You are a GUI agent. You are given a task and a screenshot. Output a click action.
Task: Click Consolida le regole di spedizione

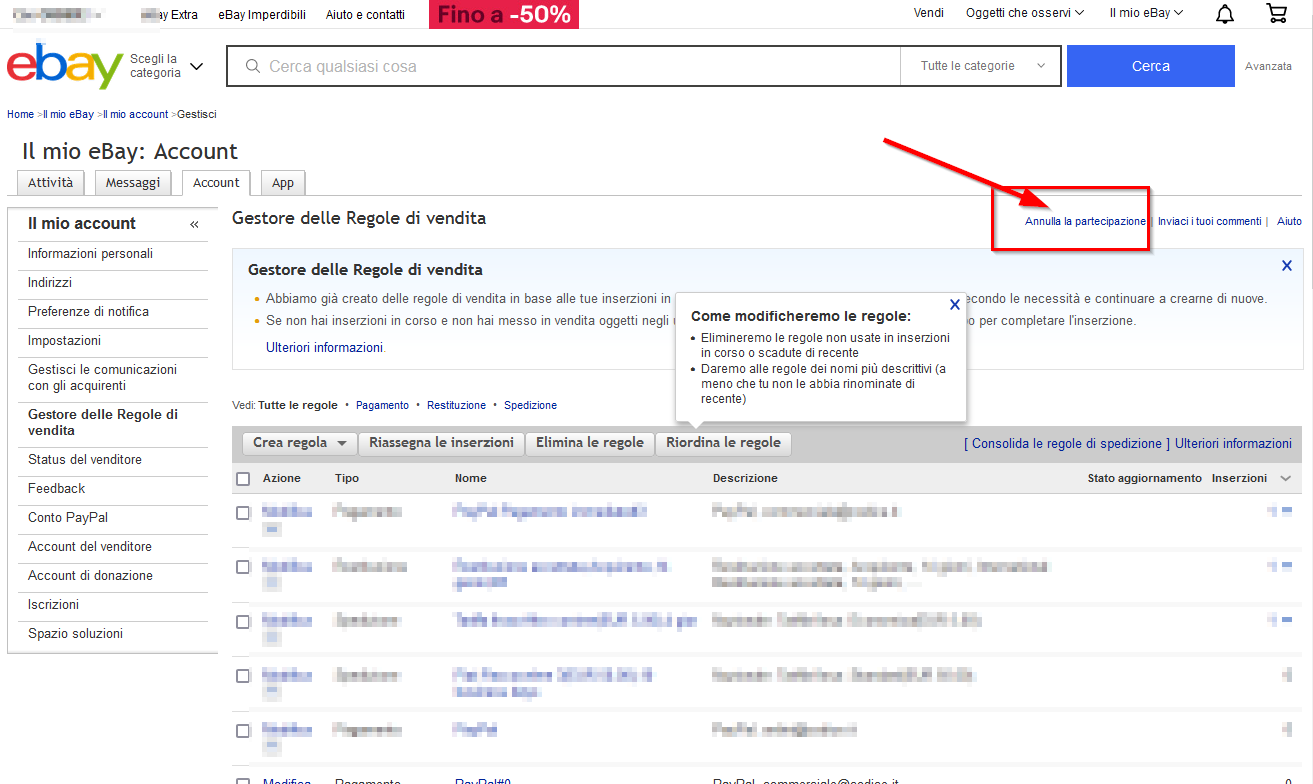[x=1067, y=443]
